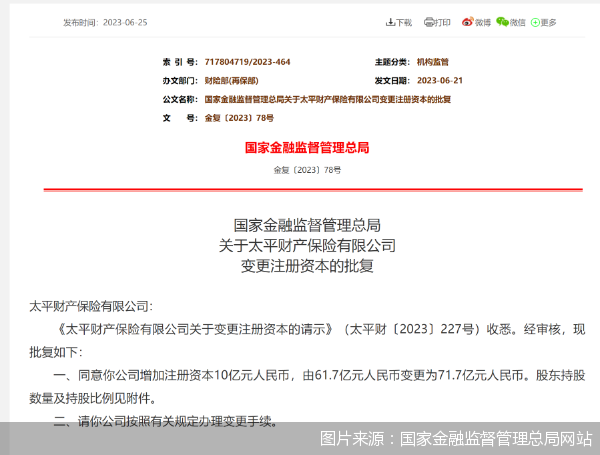Click the paragraph citing 太平财〔2023〕227号
Screen dimensions: 600x455
[320, 329]
